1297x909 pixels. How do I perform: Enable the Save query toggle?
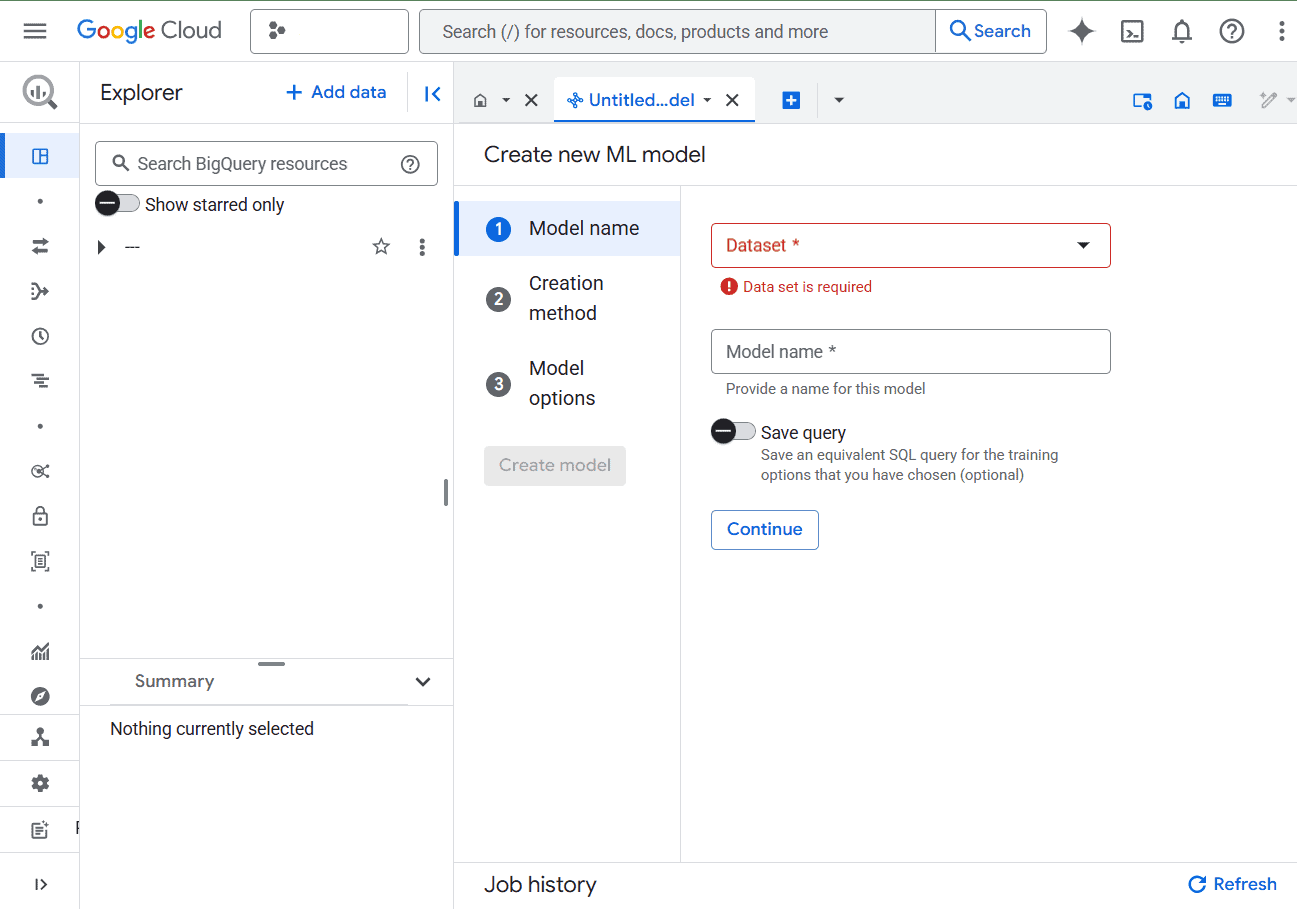coord(733,431)
